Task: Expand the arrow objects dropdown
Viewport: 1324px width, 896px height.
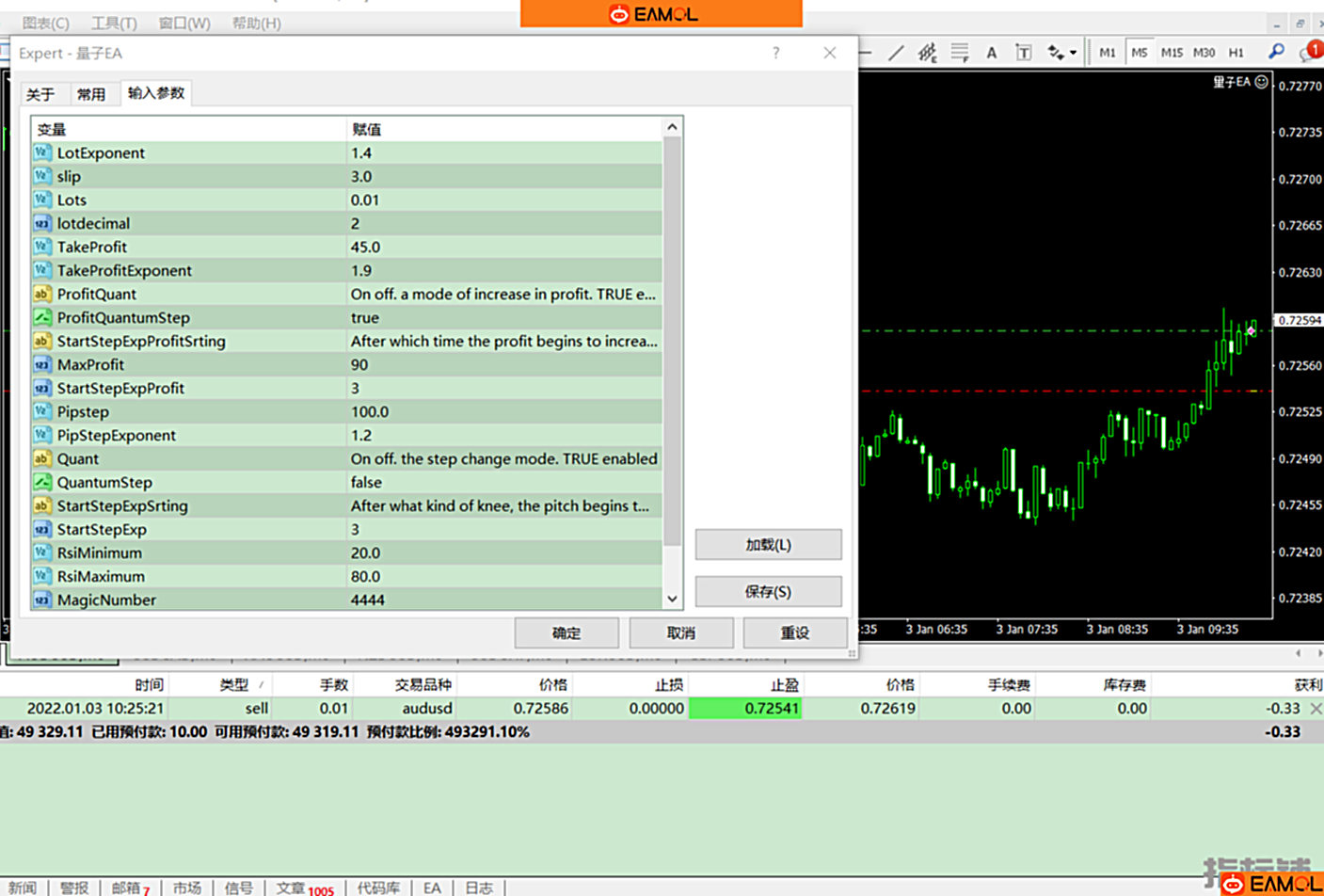Action: coord(1073,53)
